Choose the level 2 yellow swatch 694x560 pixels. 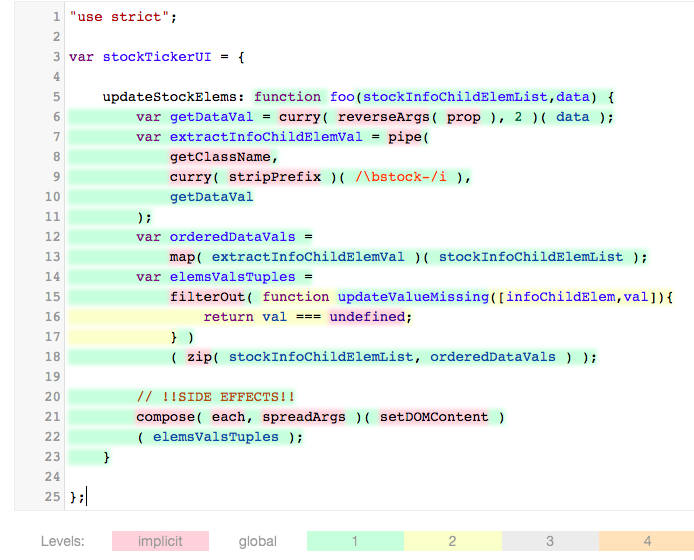point(452,541)
